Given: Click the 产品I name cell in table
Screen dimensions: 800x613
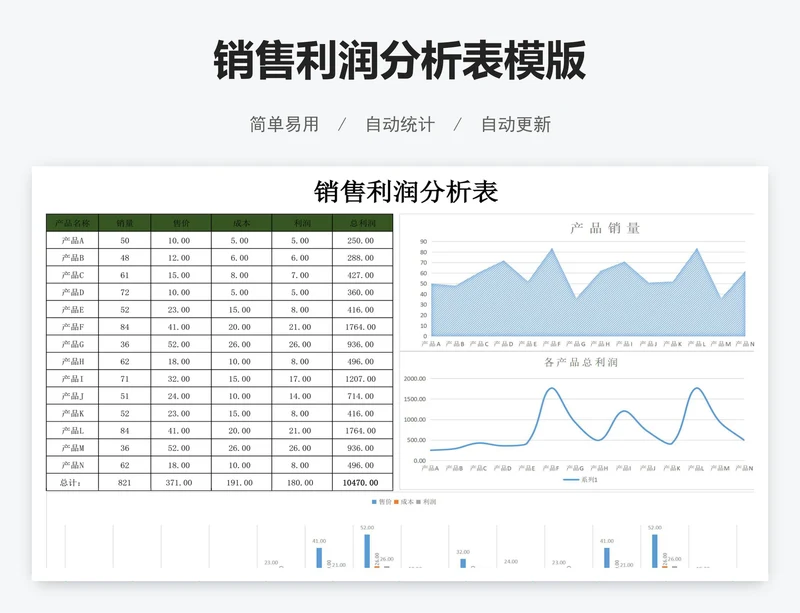Looking at the screenshot, I should coord(72,379).
